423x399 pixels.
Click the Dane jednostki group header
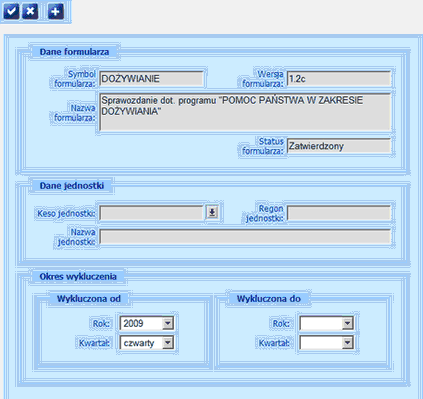[x=72, y=186]
